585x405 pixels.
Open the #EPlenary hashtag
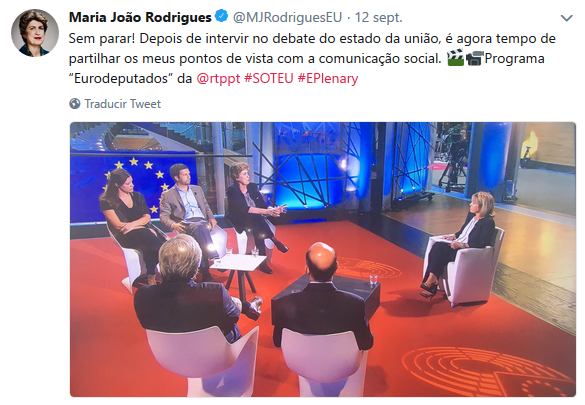(x=328, y=78)
